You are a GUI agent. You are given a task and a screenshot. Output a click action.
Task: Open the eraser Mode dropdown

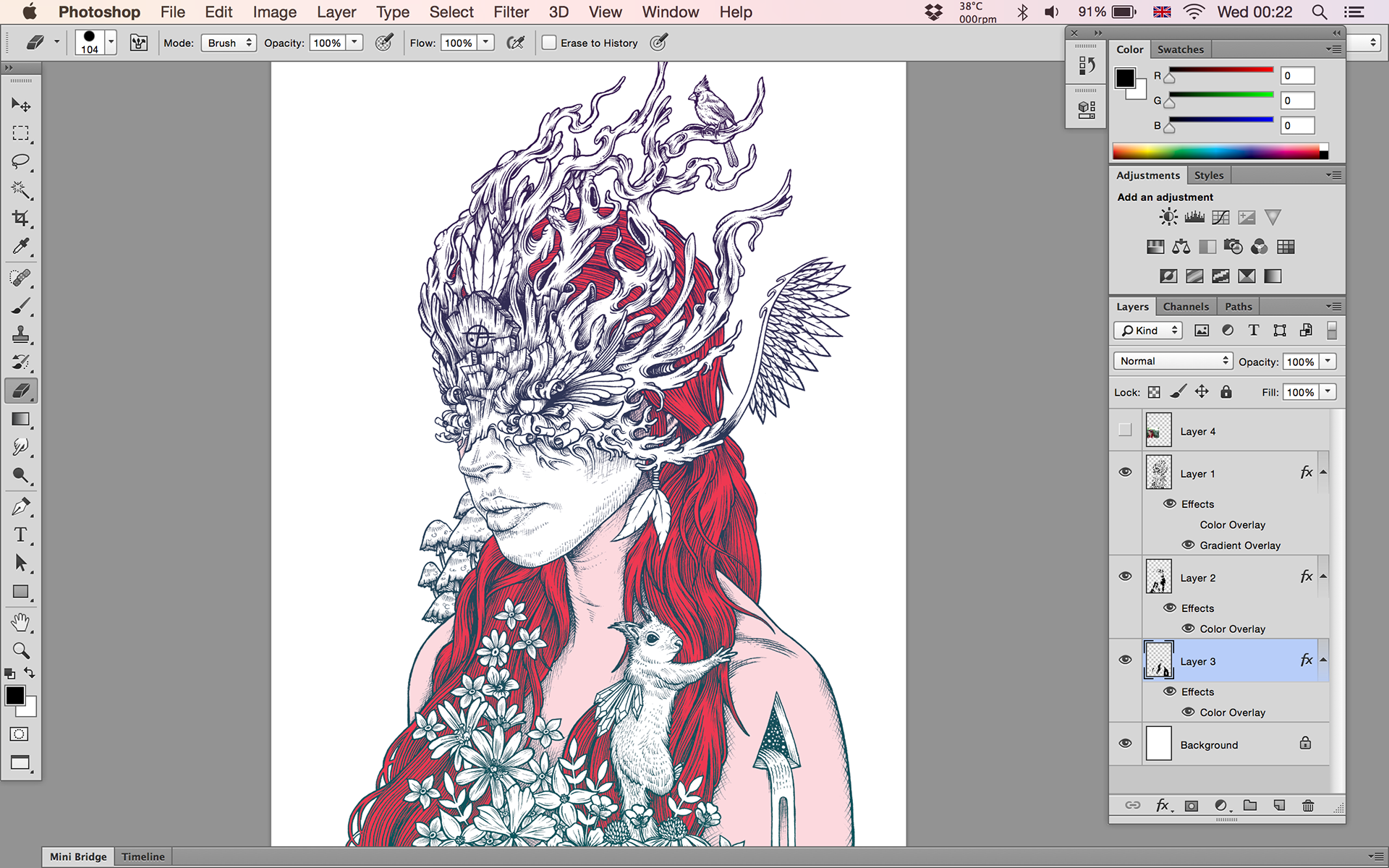point(229,43)
